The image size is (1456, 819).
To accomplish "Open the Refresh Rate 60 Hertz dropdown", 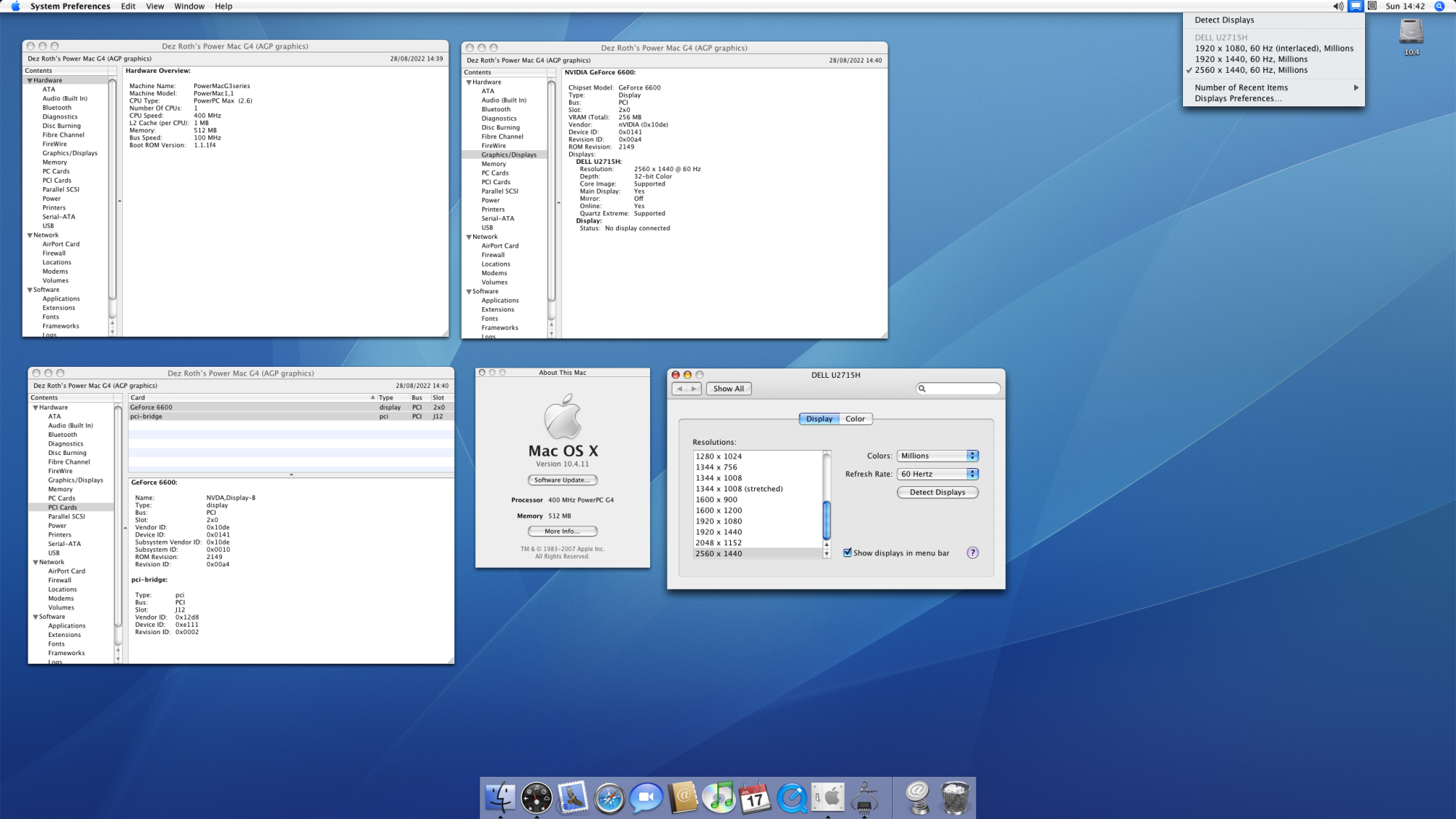I will [x=938, y=474].
